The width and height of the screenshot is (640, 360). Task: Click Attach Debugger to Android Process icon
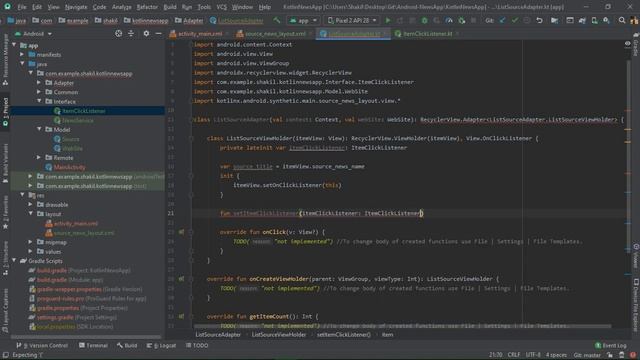click(x=462, y=20)
